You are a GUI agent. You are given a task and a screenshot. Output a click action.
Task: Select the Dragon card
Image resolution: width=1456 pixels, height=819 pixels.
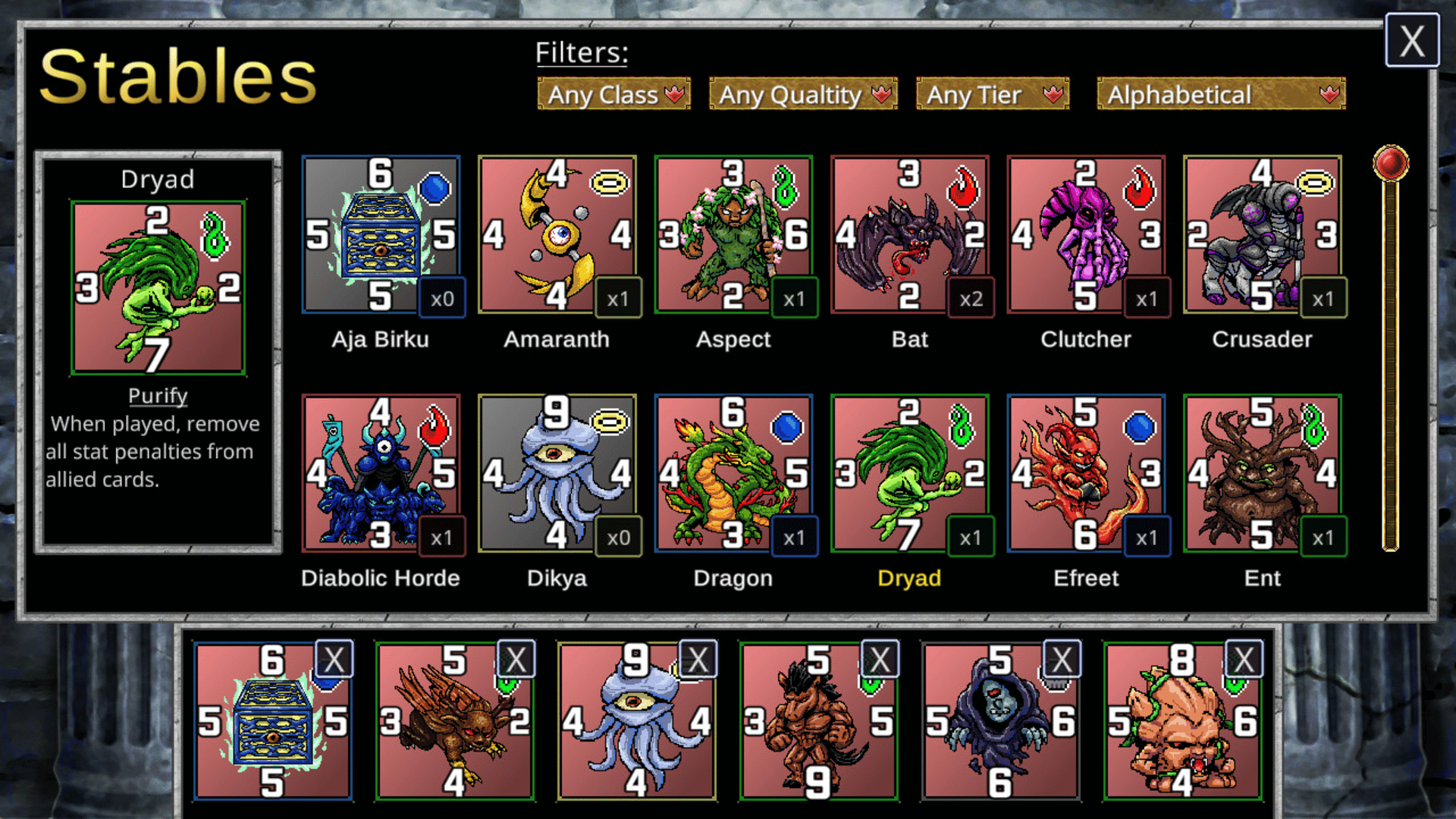click(x=733, y=474)
